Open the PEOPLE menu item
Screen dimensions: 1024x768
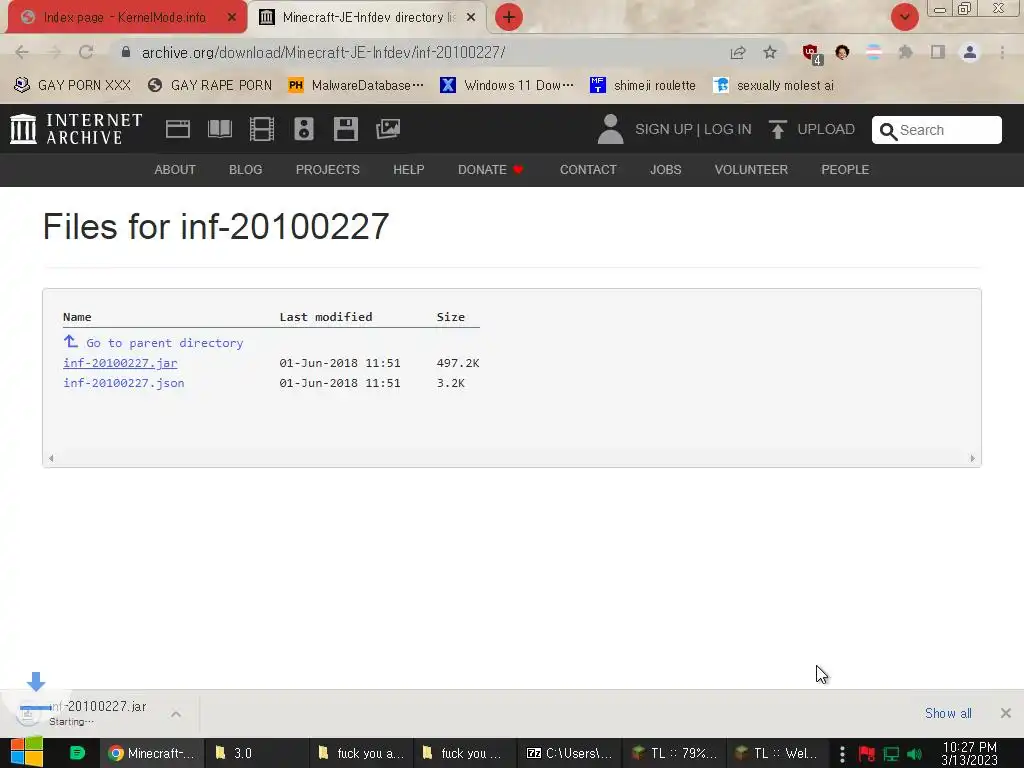click(845, 170)
